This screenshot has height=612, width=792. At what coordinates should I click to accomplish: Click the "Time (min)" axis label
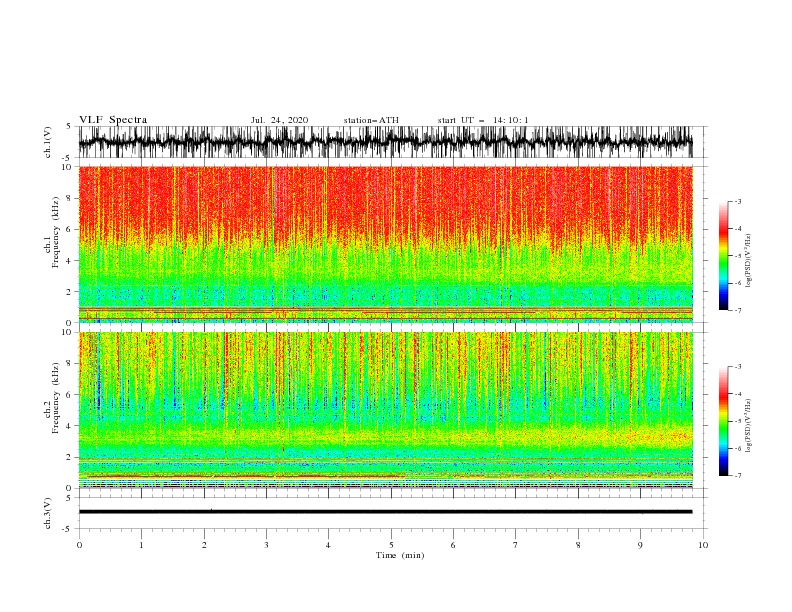(x=400, y=555)
